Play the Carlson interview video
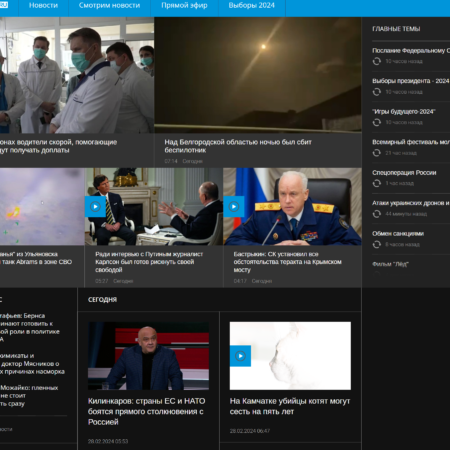 [95, 207]
